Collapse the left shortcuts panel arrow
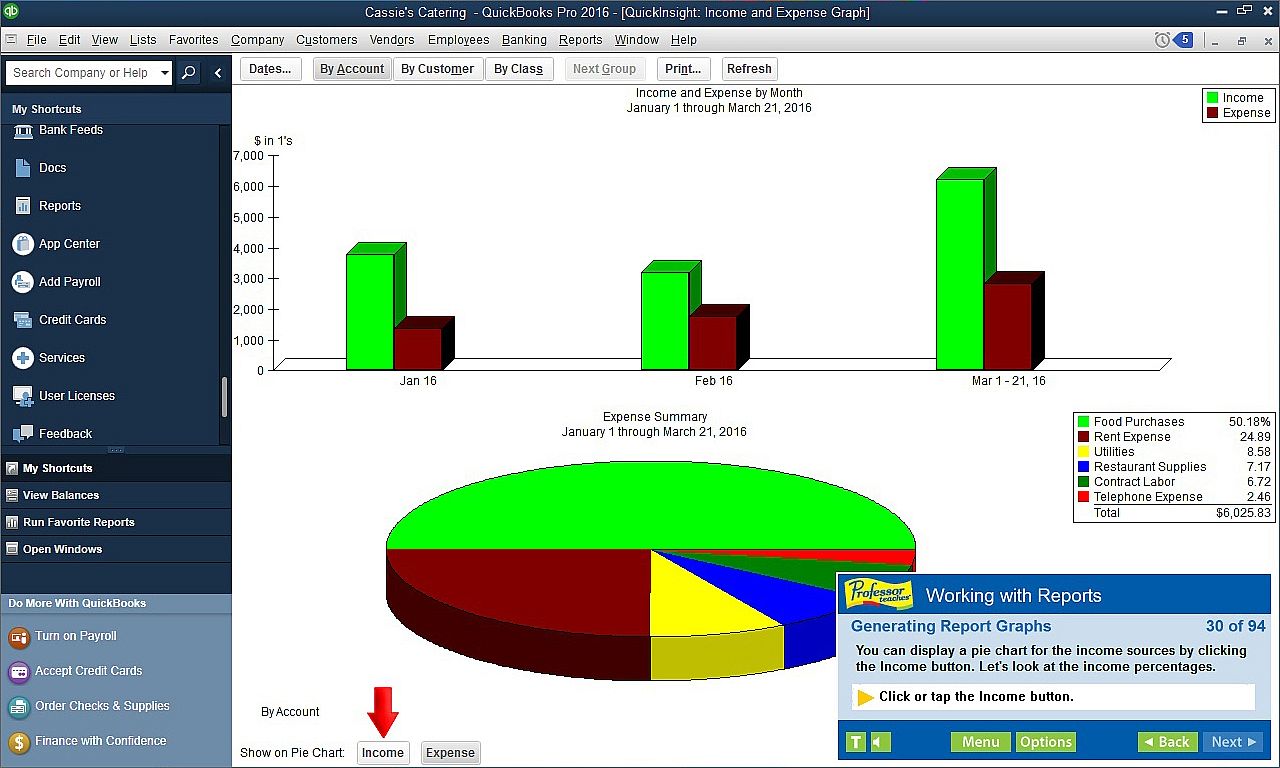Screen dimensions: 1280x768 [x=218, y=73]
